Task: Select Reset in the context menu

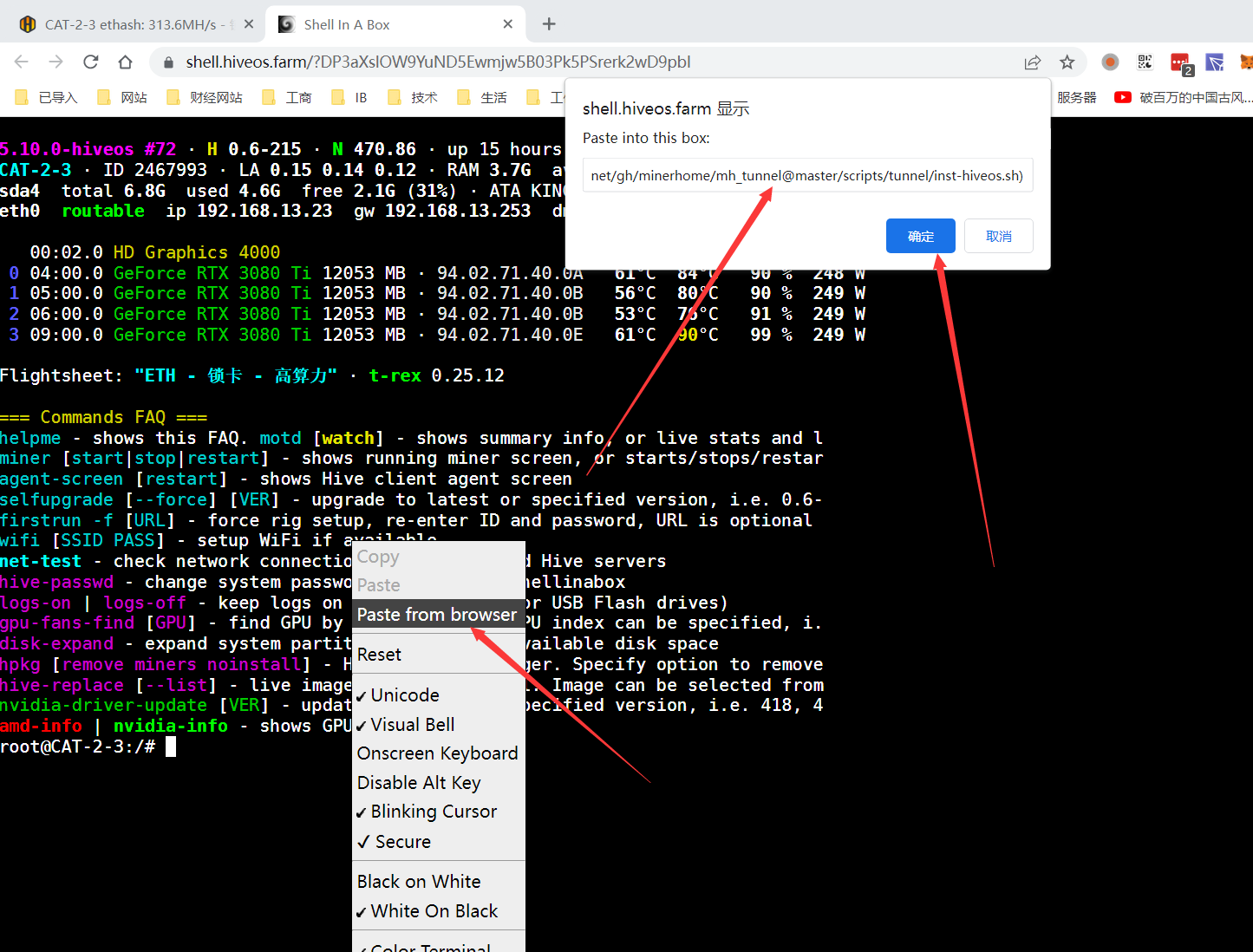Action: click(x=439, y=655)
